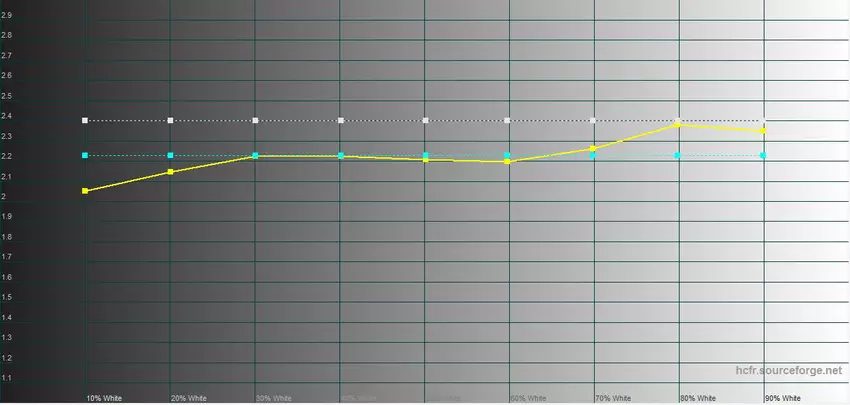Click the "90% White" x-axis label
The width and height of the screenshot is (850, 405).
click(x=781, y=397)
